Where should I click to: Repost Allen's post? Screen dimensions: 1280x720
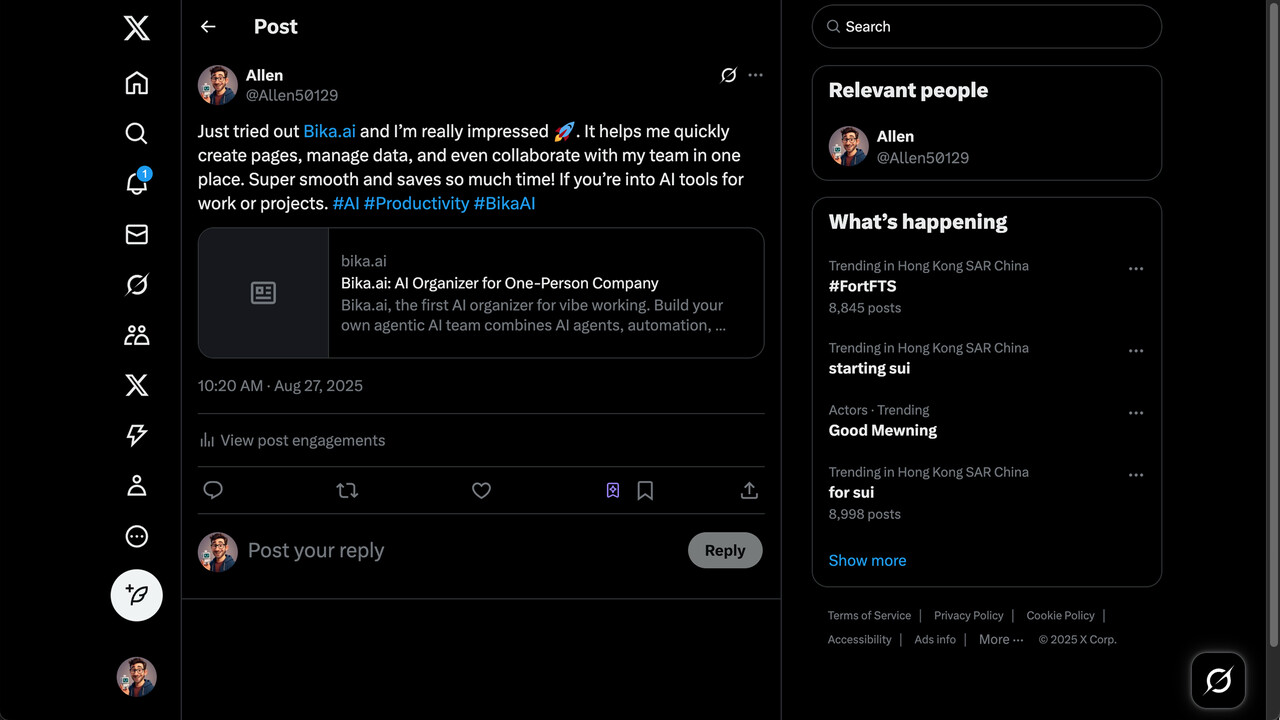347,490
